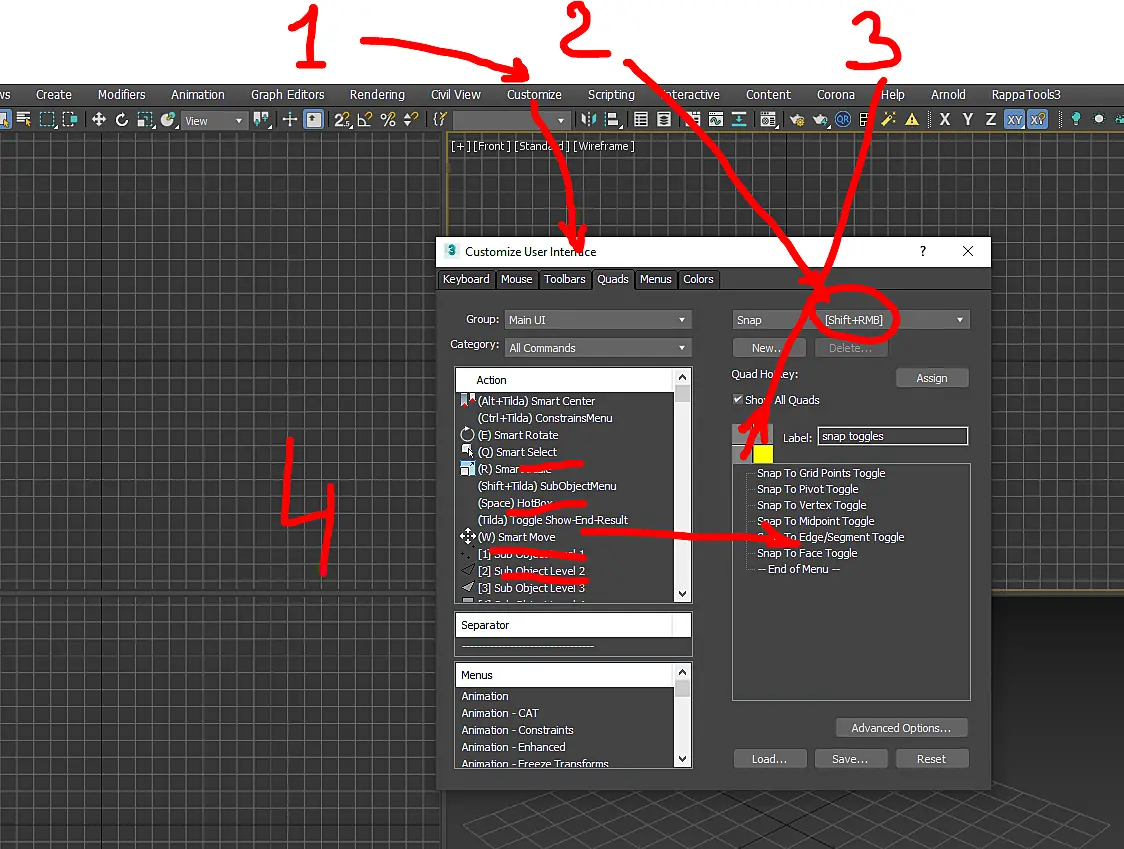Toggle the 2.5D Snaps icon
The image size is (1124, 849).
point(342,120)
